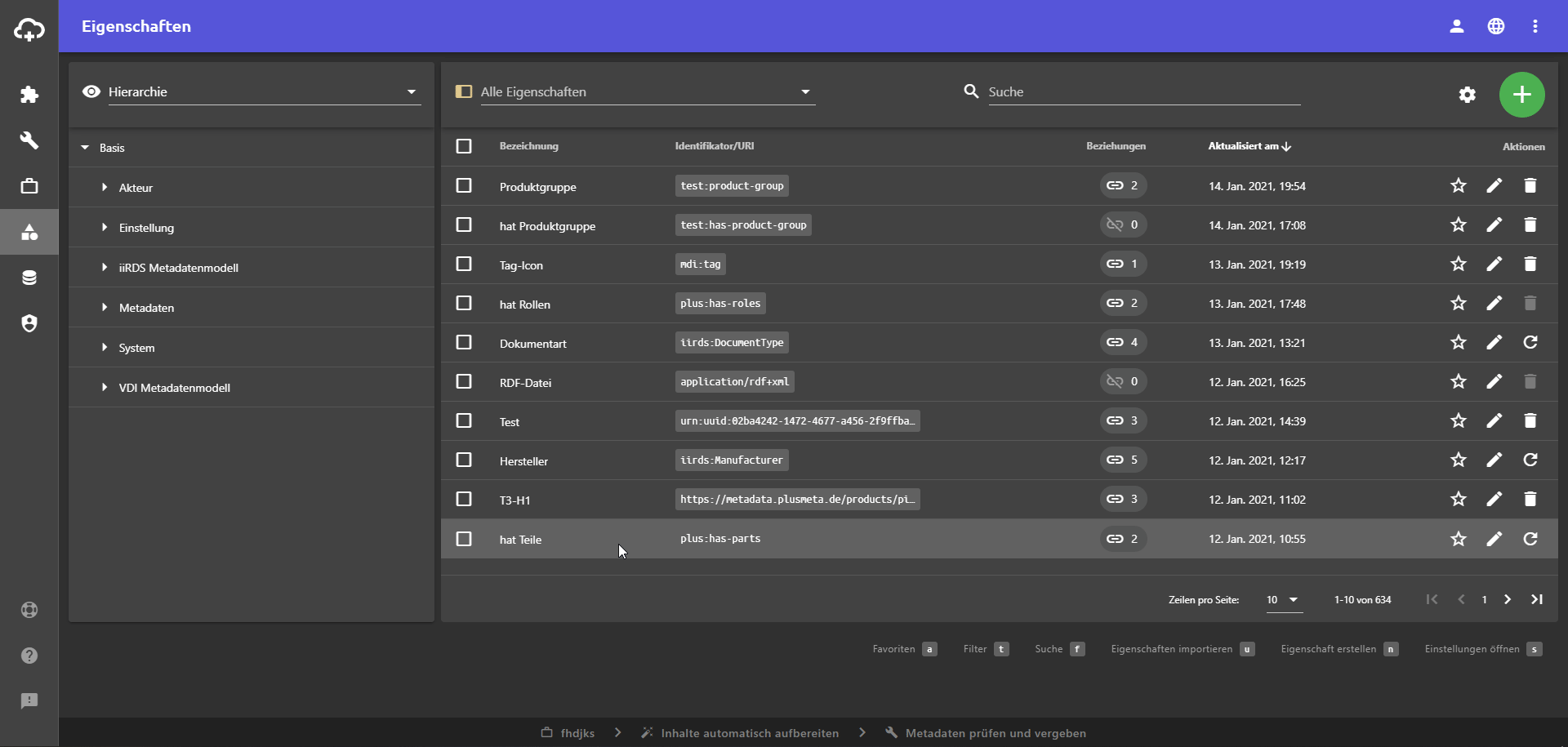Expand the iiRDS Metadatenmodell tree node
This screenshot has width=1568, height=747.
[105, 268]
